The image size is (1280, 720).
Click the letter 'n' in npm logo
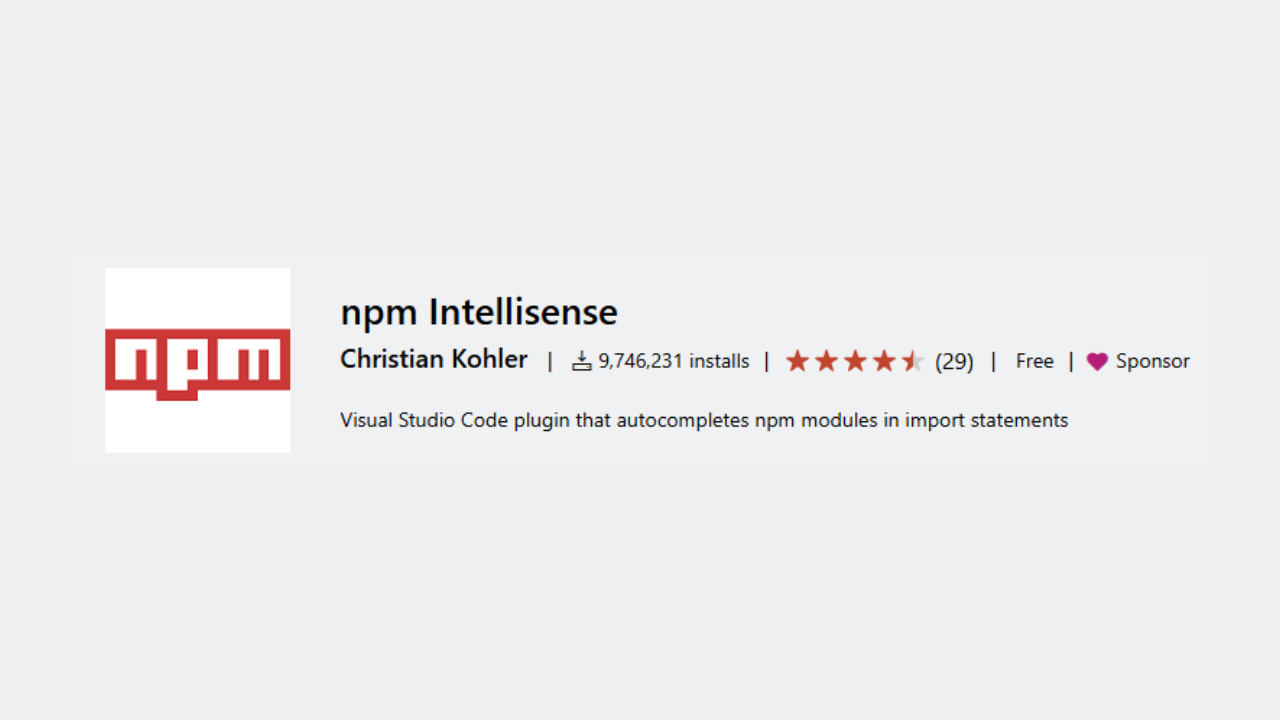[134, 361]
